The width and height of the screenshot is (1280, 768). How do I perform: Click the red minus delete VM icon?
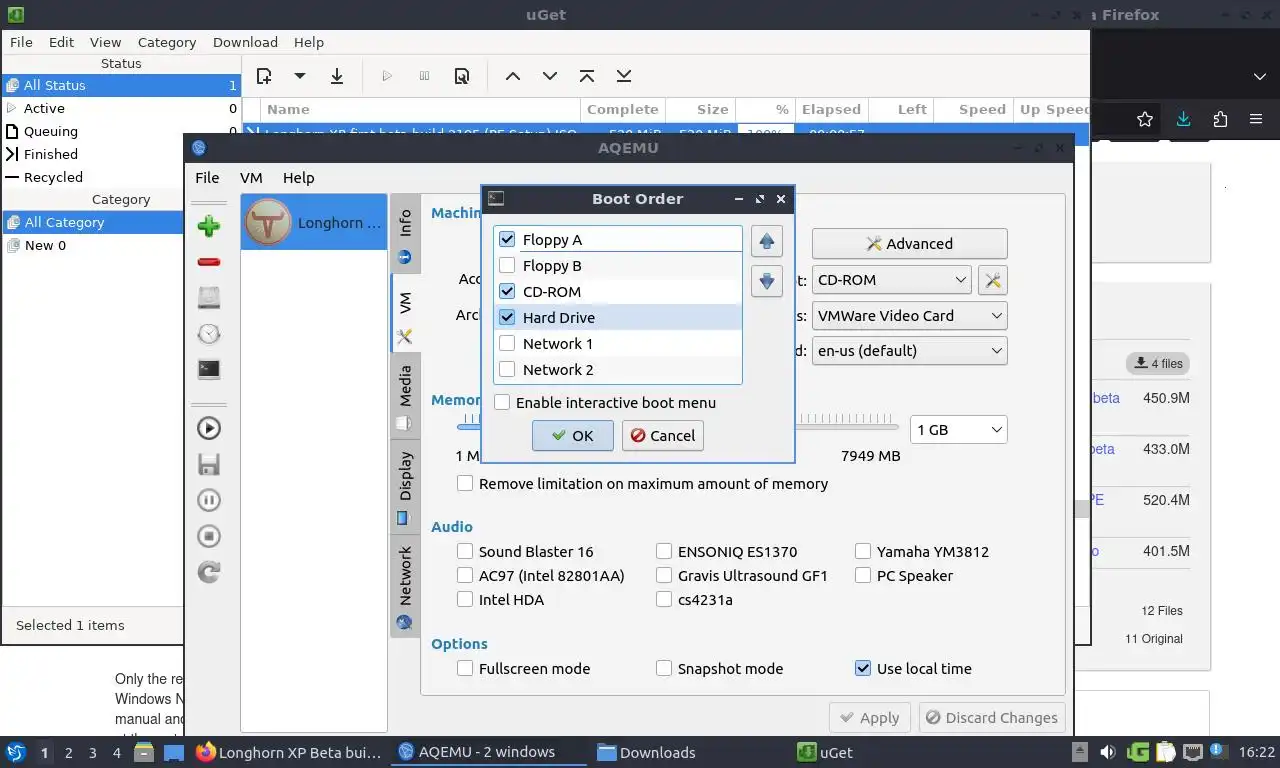click(209, 262)
